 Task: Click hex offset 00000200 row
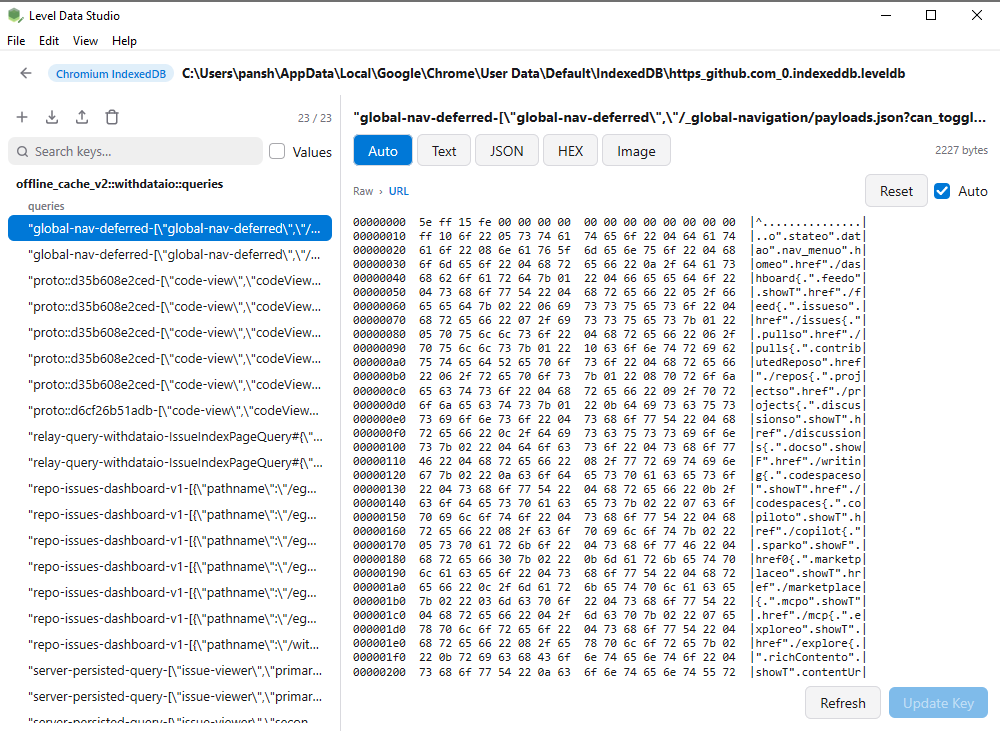pos(609,672)
